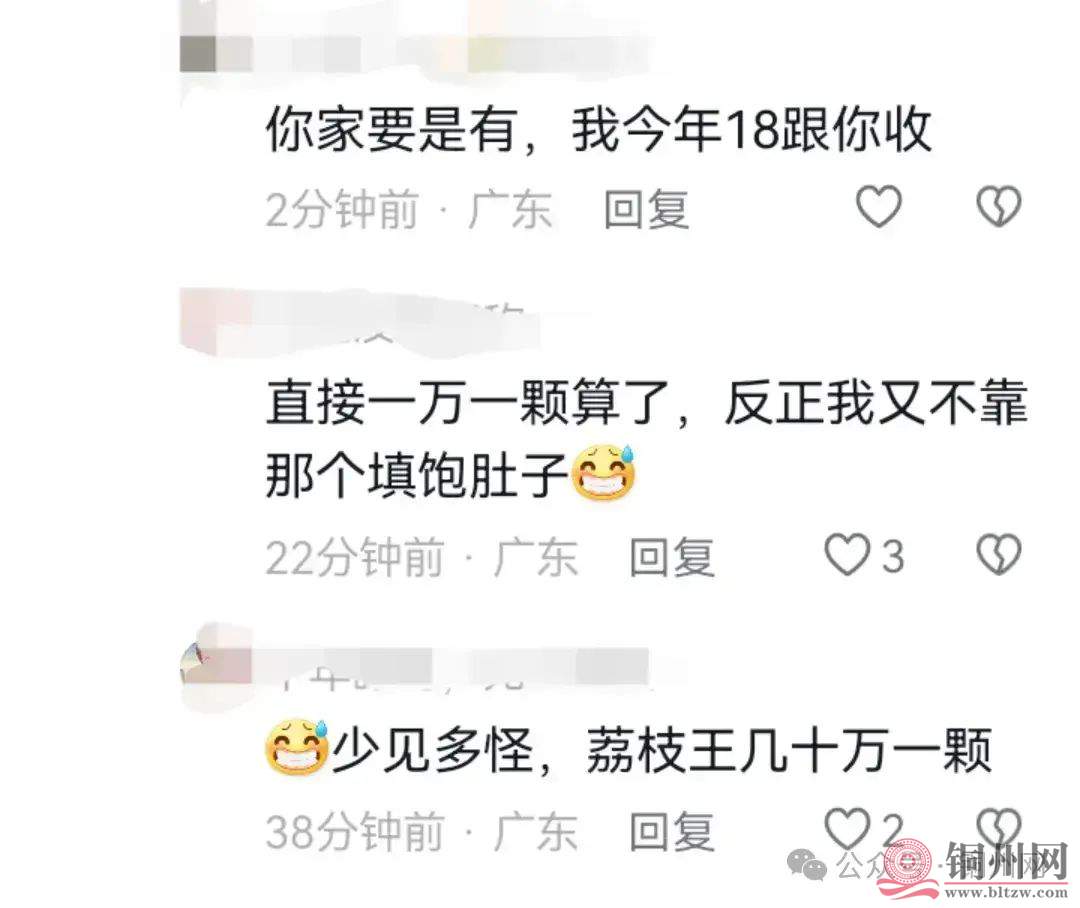
Task: Open the www.bltzw.com watermark link
Action: pyautogui.click(x=1007, y=893)
